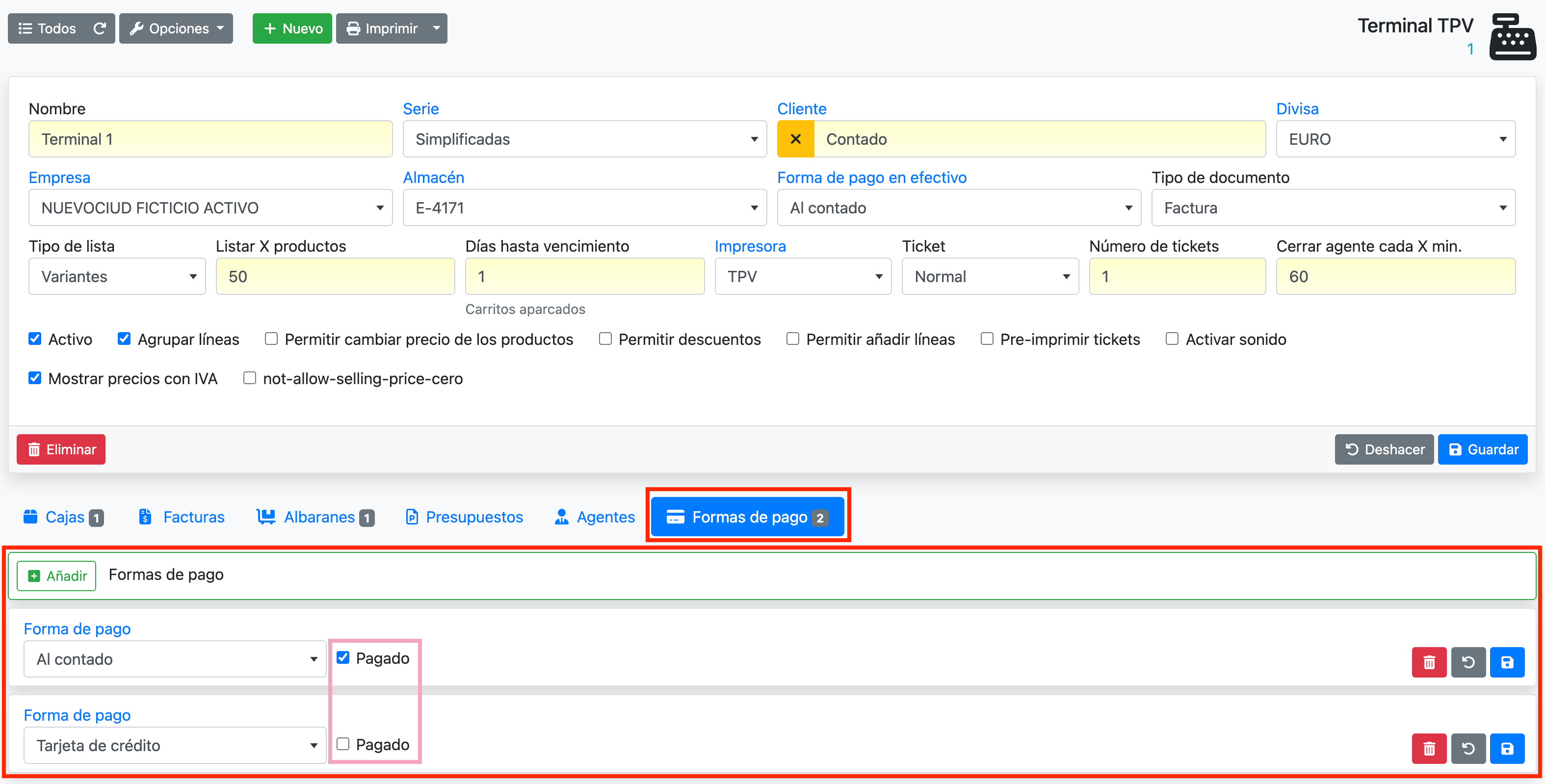The image size is (1545, 784).
Task: Toggle Pagado for Tarjeta de crédito
Action: pyautogui.click(x=343, y=744)
